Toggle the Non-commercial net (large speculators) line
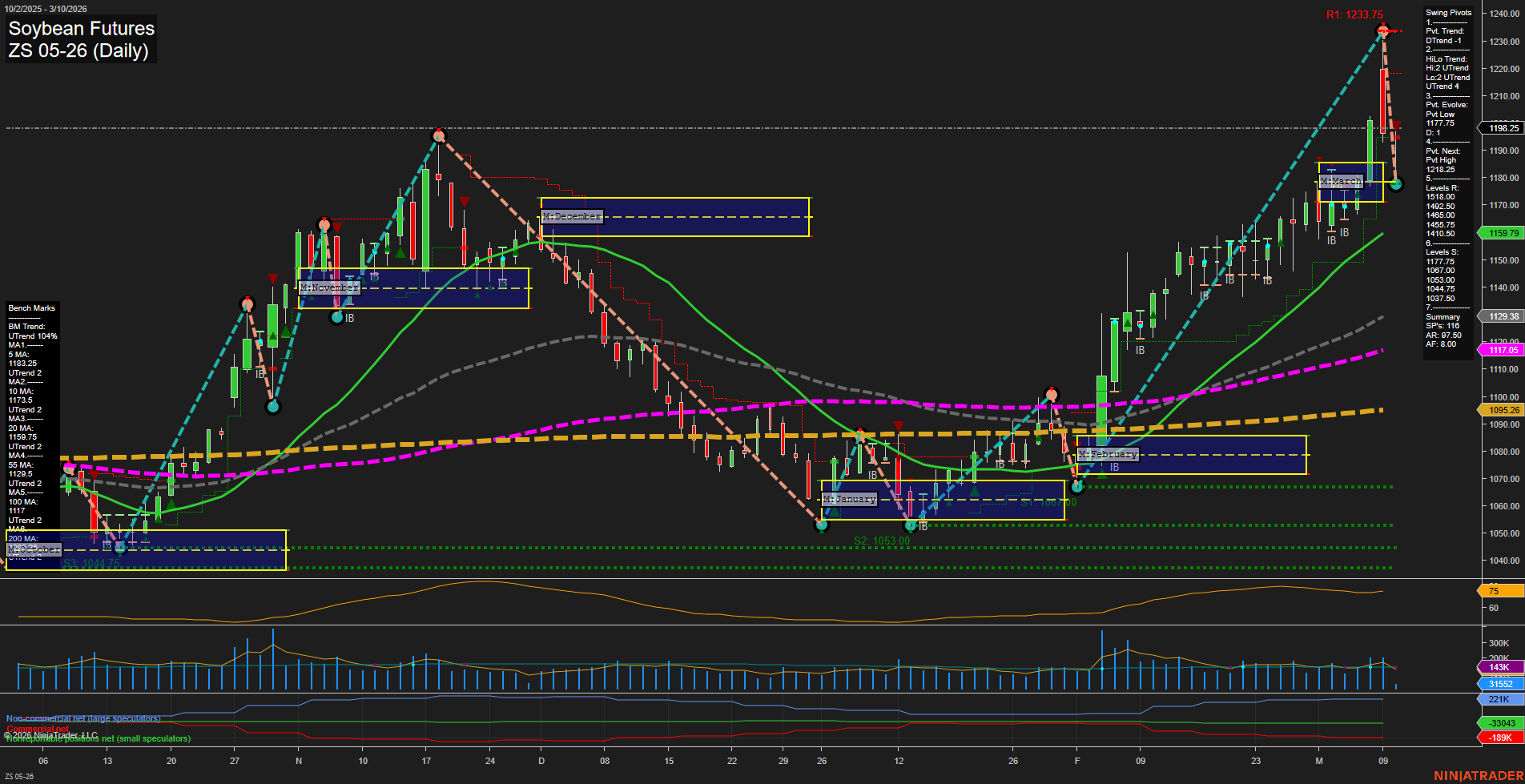Image resolution: width=1525 pixels, height=784 pixels. pyautogui.click(x=82, y=718)
